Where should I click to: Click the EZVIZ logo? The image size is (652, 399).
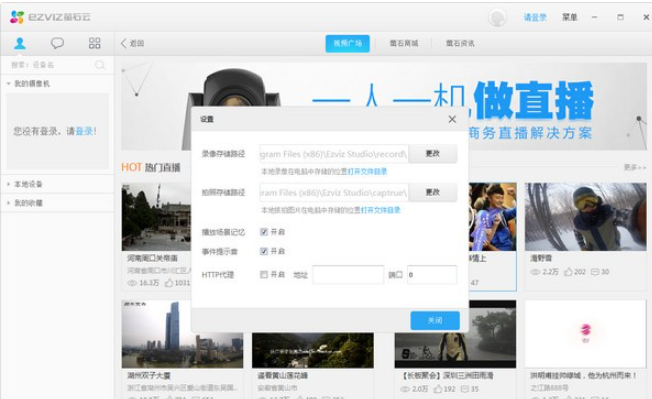point(49,17)
